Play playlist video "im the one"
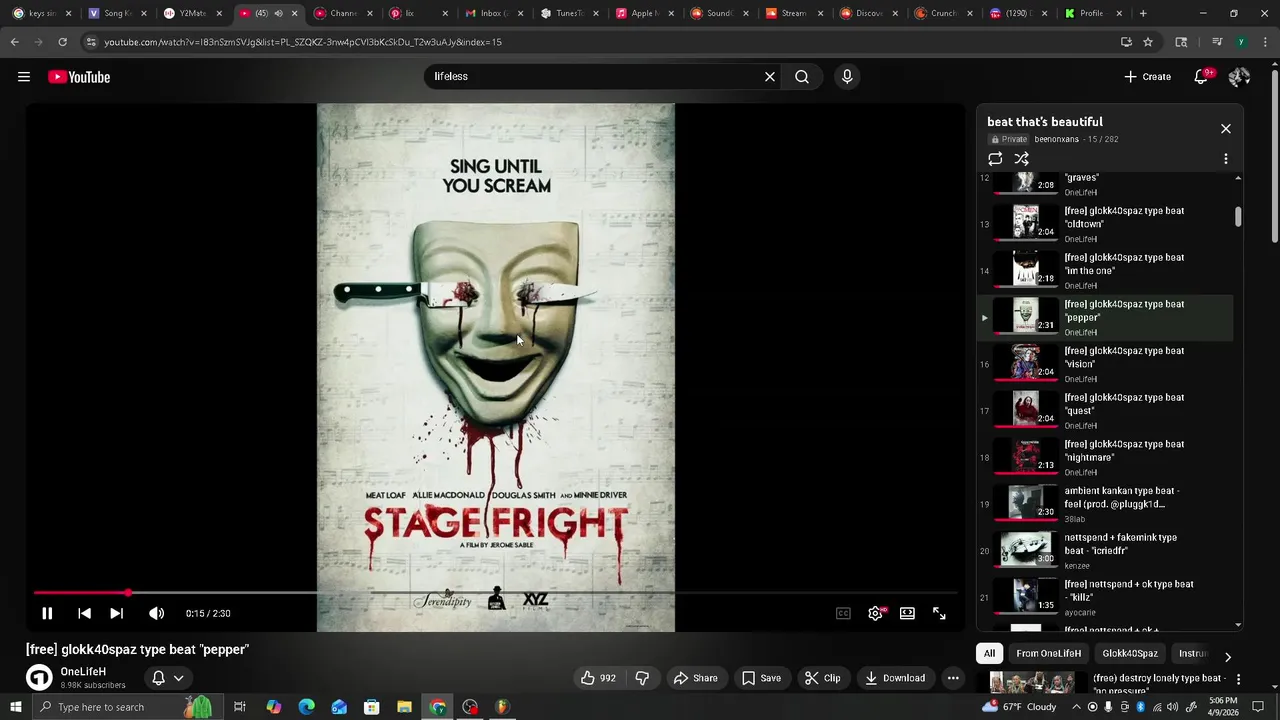The height and width of the screenshot is (720, 1280). pyautogui.click(x=1106, y=271)
